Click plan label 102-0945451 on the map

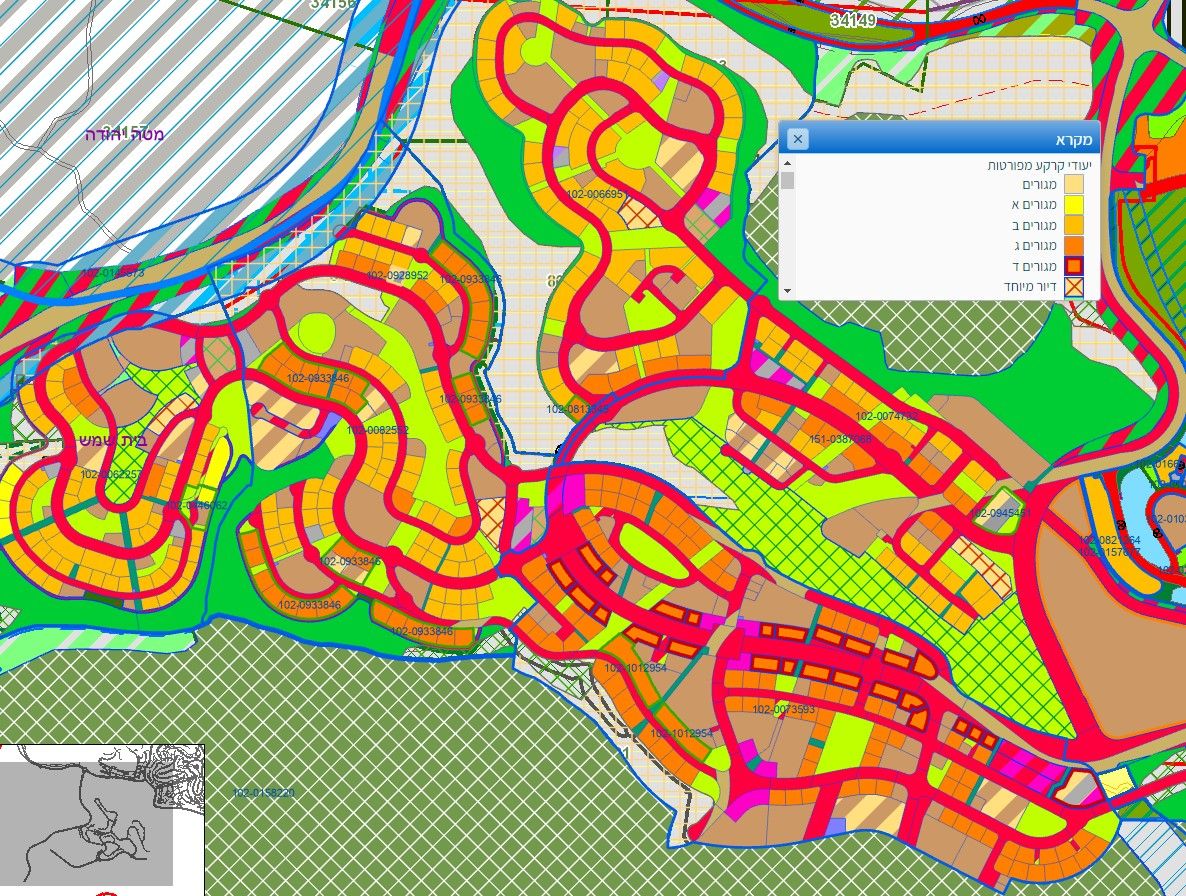click(x=1000, y=513)
